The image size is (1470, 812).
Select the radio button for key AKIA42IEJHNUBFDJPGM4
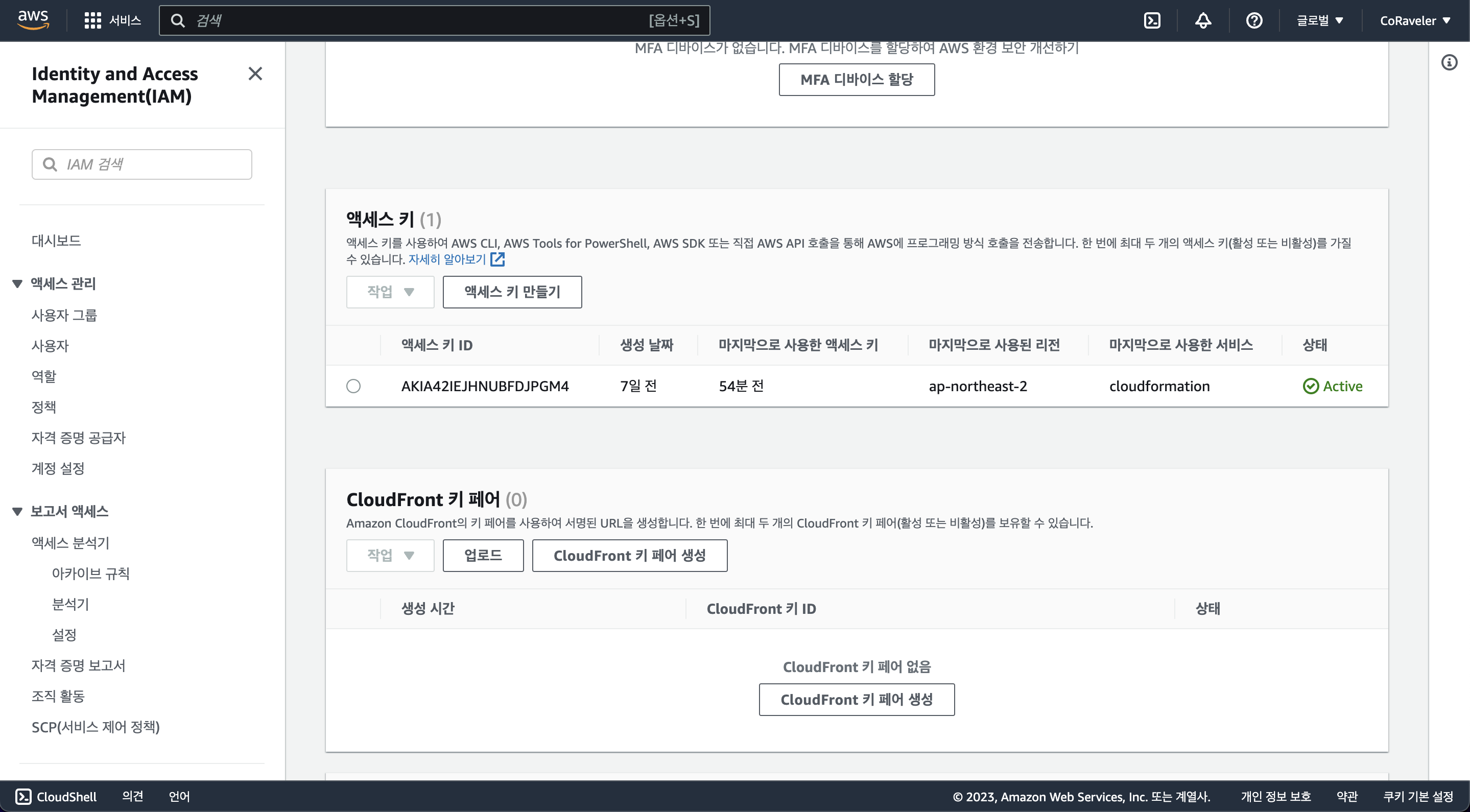pos(353,386)
